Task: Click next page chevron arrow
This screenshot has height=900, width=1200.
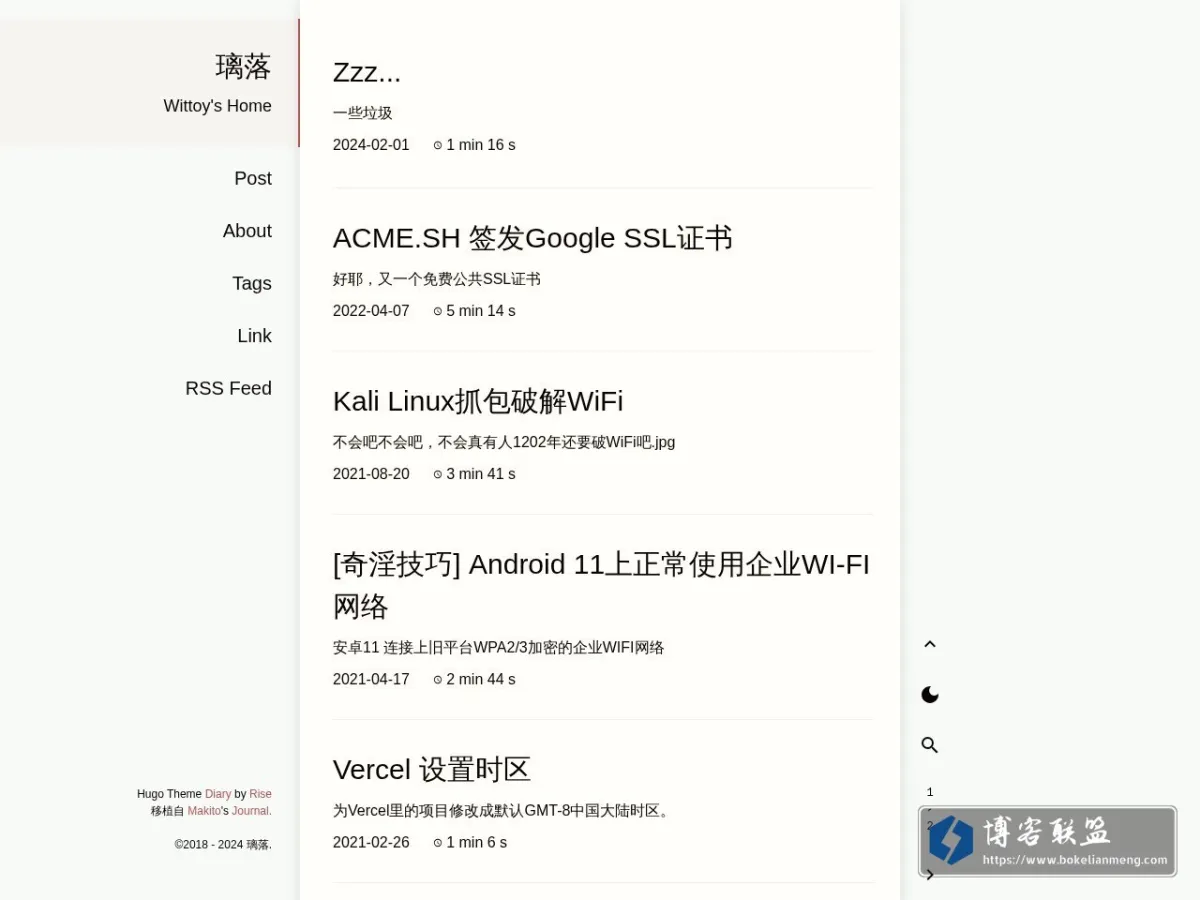Action: [930, 875]
